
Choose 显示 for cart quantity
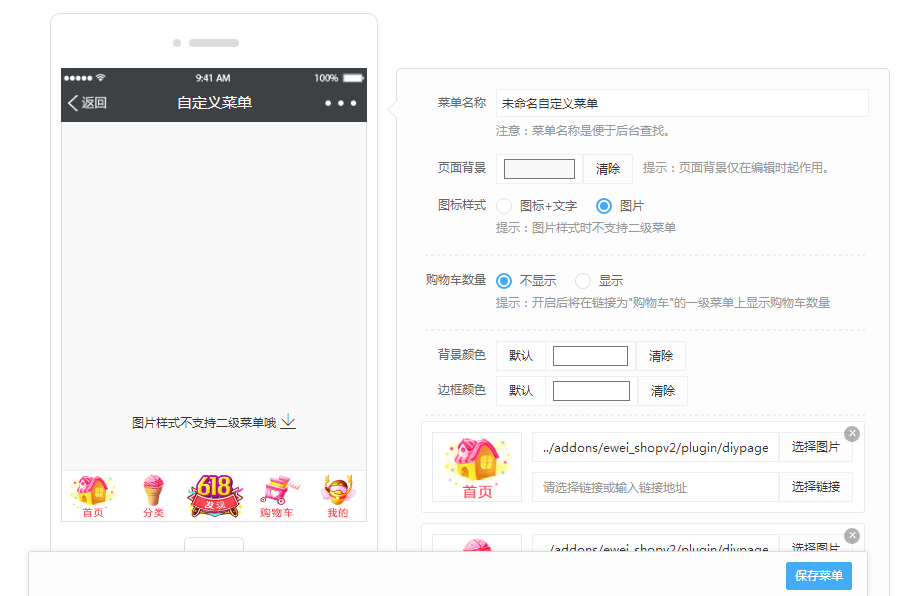tap(583, 281)
